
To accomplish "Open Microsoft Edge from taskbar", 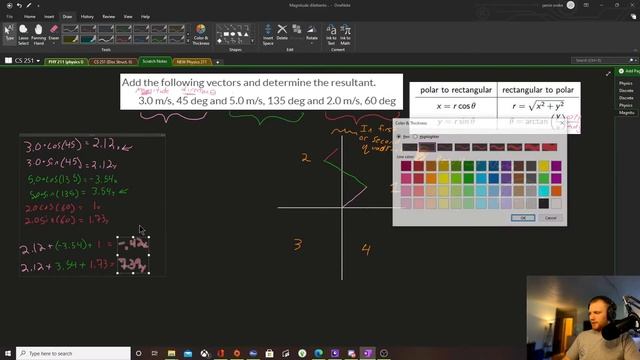I will pyautogui.click(x=318, y=353).
